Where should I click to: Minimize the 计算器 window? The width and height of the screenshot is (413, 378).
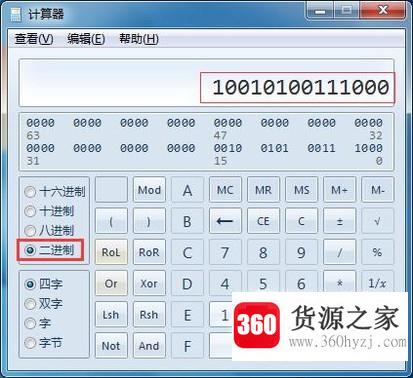pos(320,11)
